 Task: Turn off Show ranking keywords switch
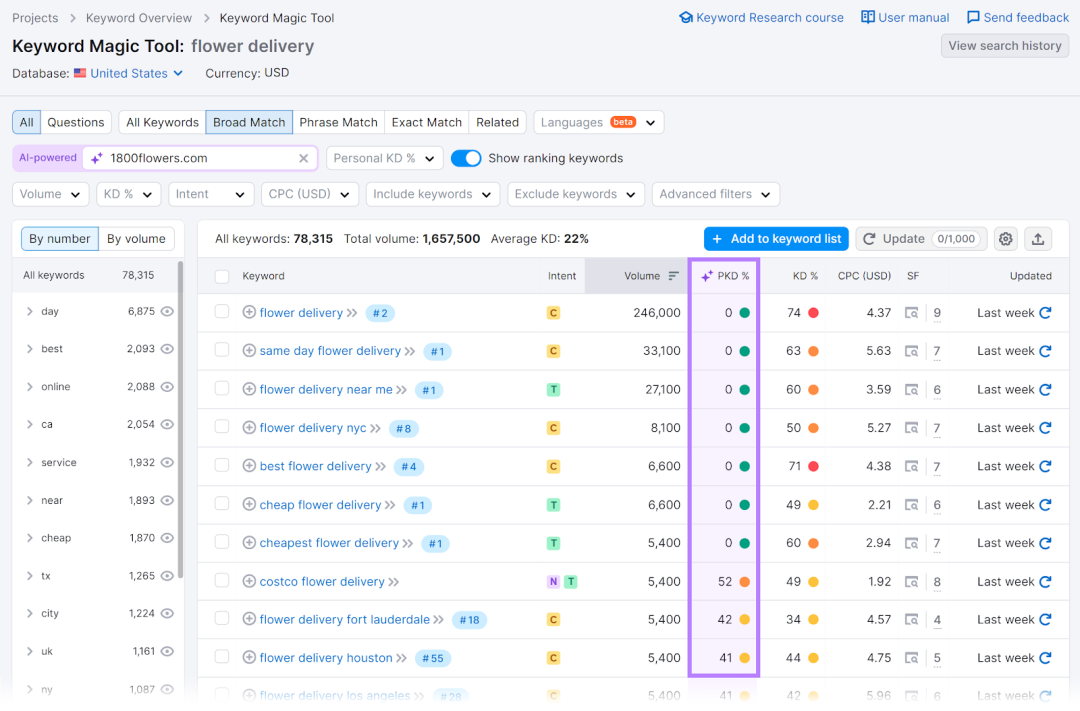[466, 158]
